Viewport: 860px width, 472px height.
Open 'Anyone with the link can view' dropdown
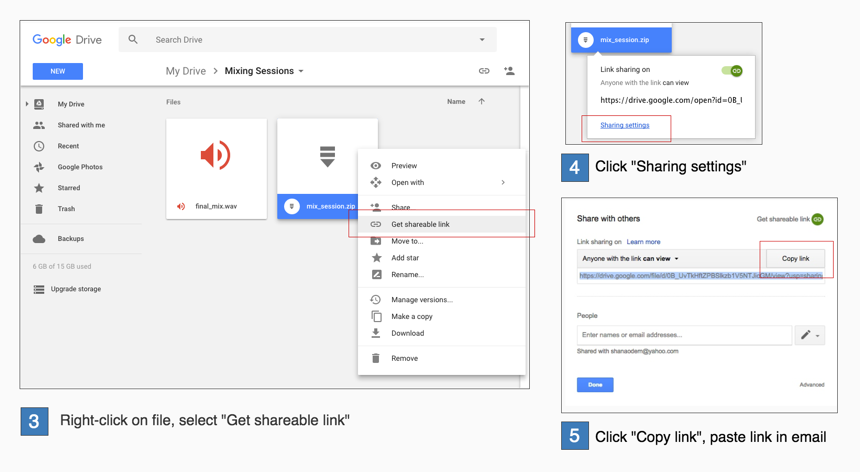(631, 259)
